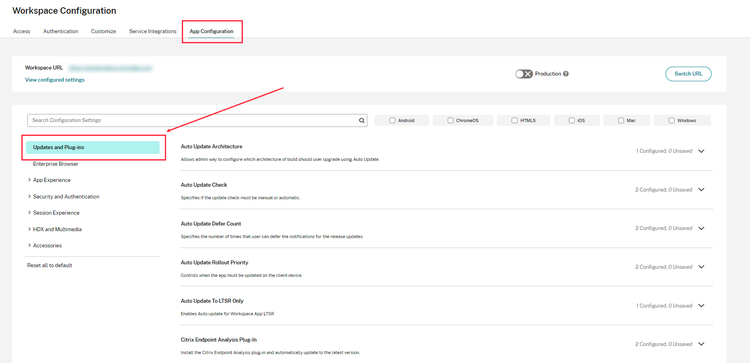The image size is (750, 363).
Task: Click the search magnifier icon
Action: click(x=362, y=121)
